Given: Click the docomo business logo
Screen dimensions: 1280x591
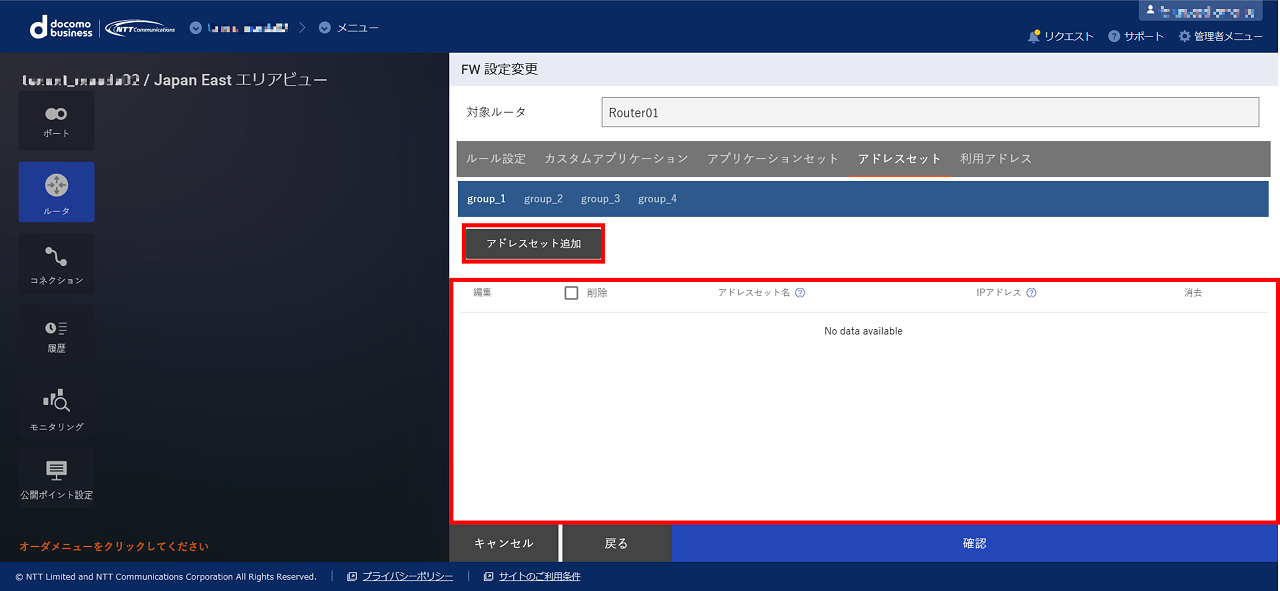Looking at the screenshot, I should tap(62, 28).
